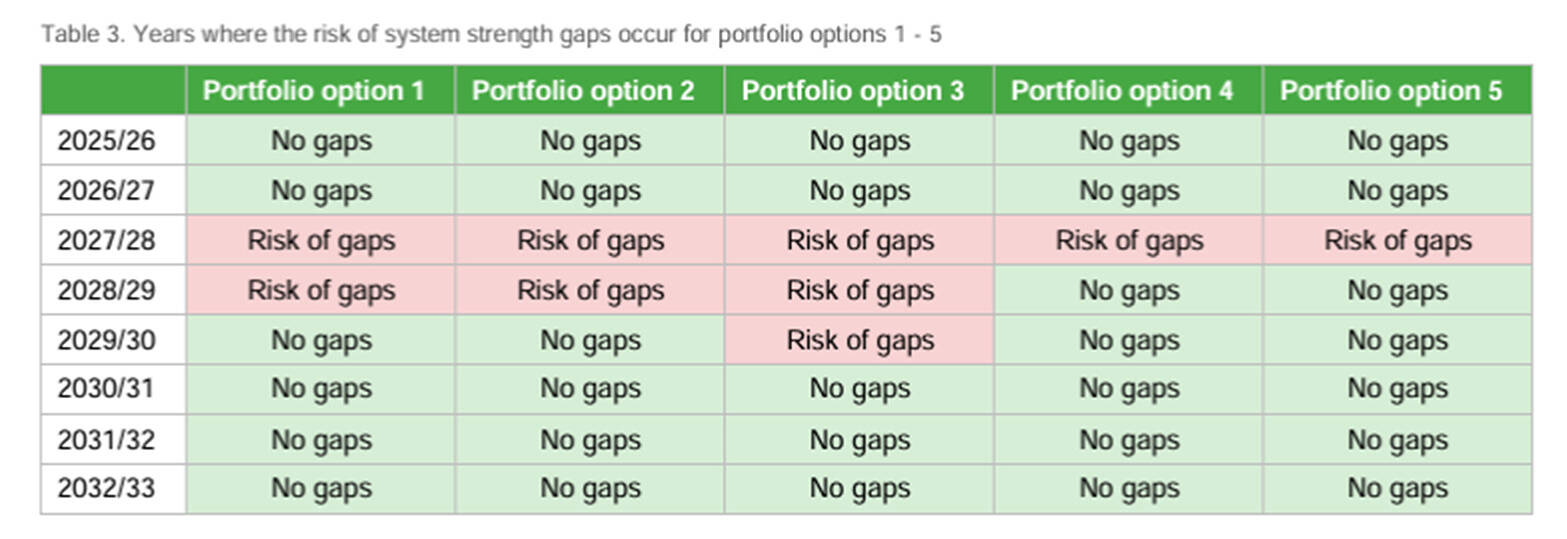
Task: Click the Portfolio option 5 header cell
Action: coord(1397,91)
